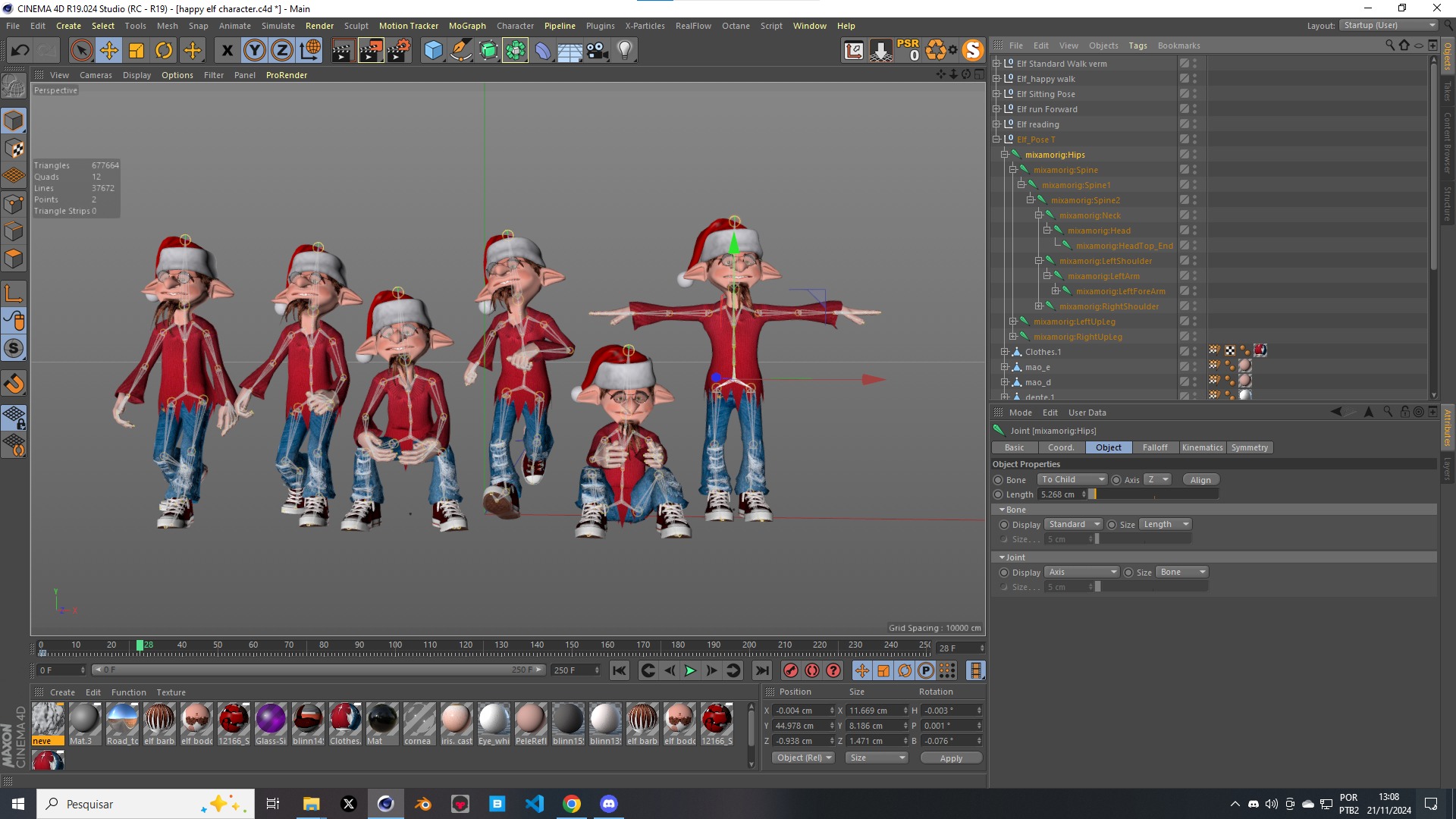This screenshot has width=1456, height=819.
Task: Open the Symmetry tab
Action: (x=1250, y=447)
